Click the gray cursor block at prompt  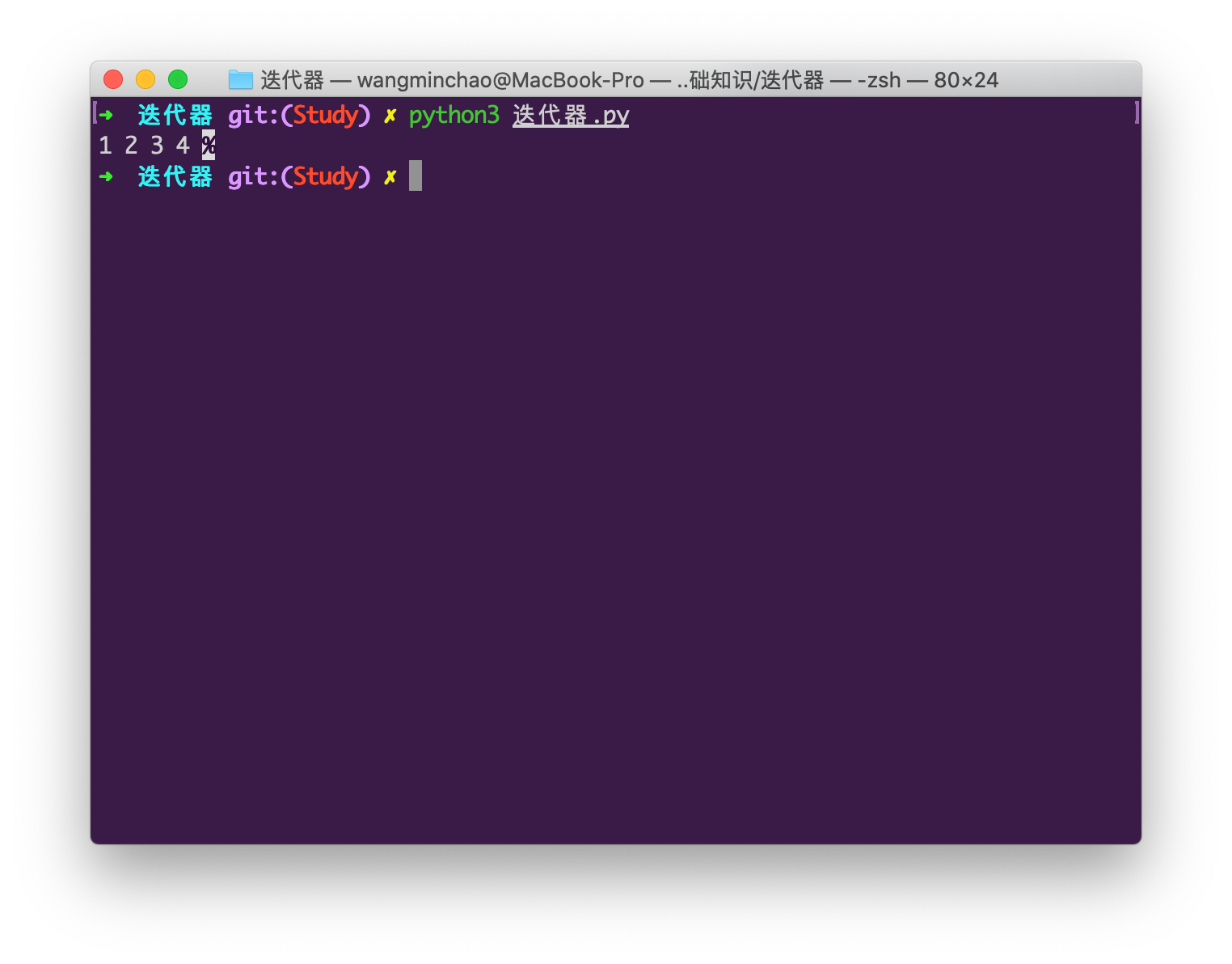416,175
